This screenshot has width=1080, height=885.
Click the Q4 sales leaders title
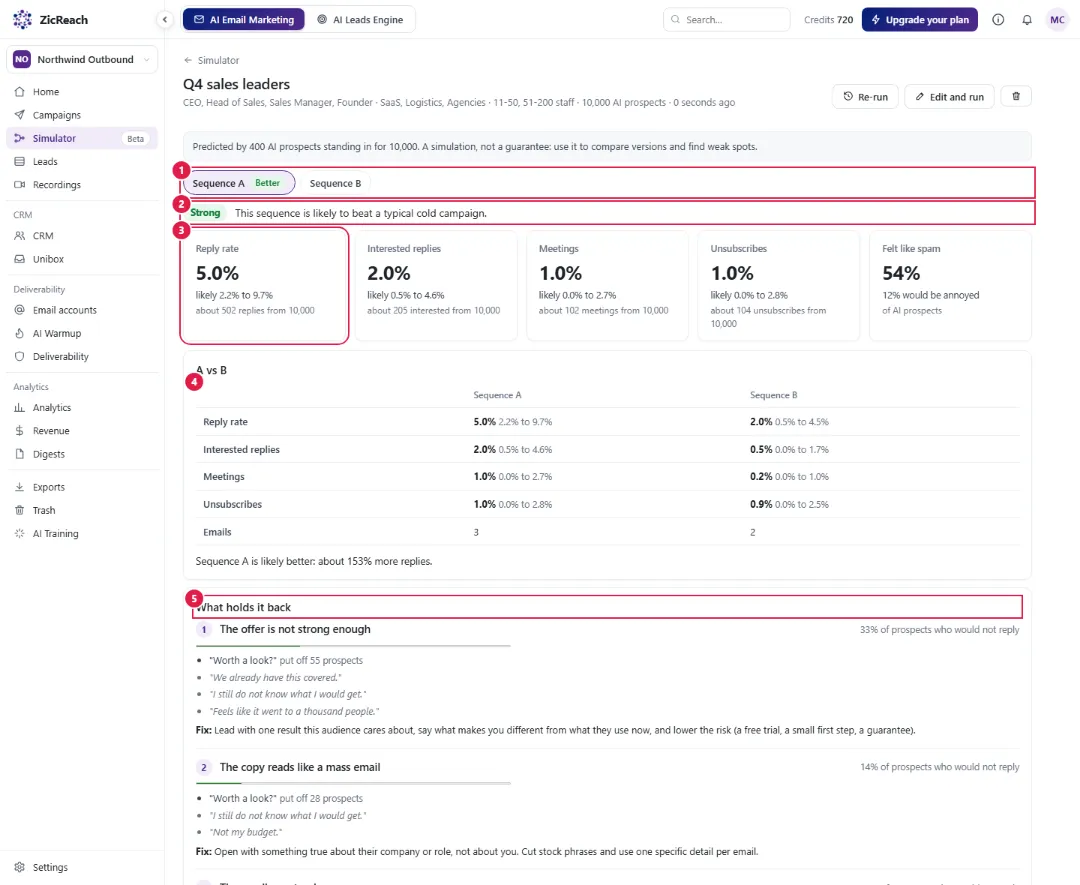236,84
